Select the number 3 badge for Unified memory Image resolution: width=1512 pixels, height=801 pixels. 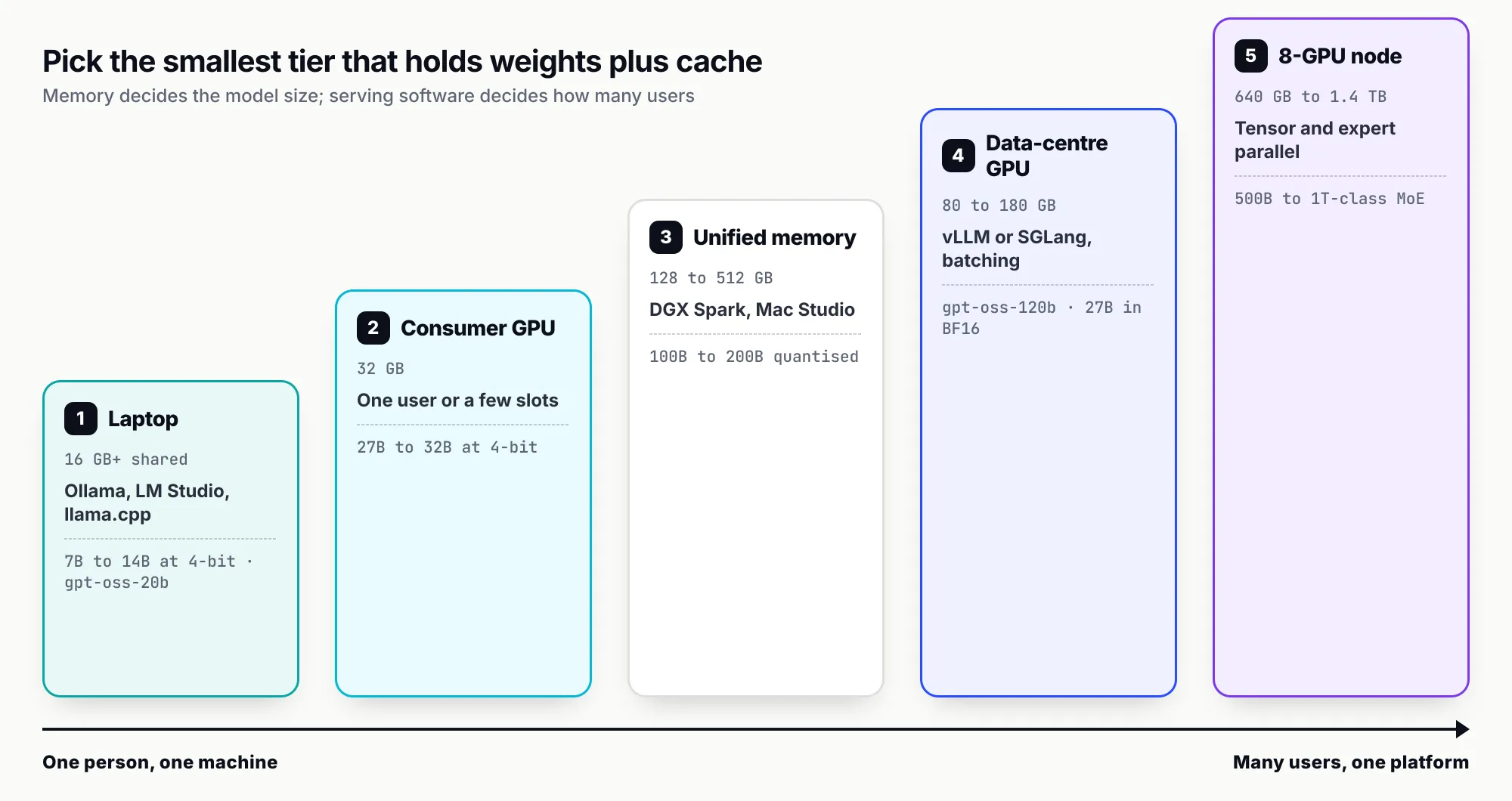pos(666,237)
